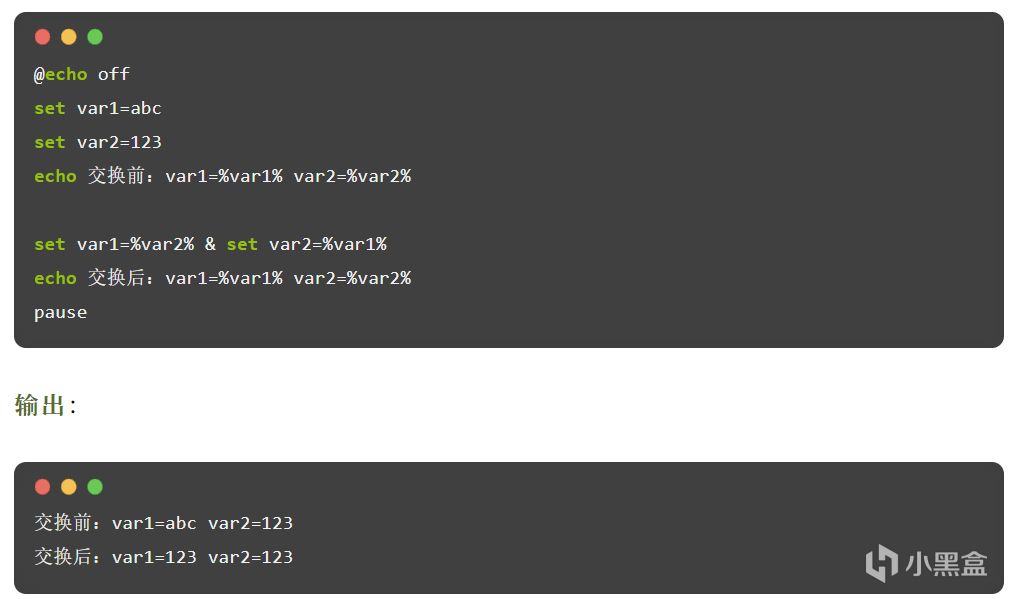Image resolution: width=1017 pixels, height=599 pixels.
Task: Click the "set var1=abc" line
Action: 98,108
